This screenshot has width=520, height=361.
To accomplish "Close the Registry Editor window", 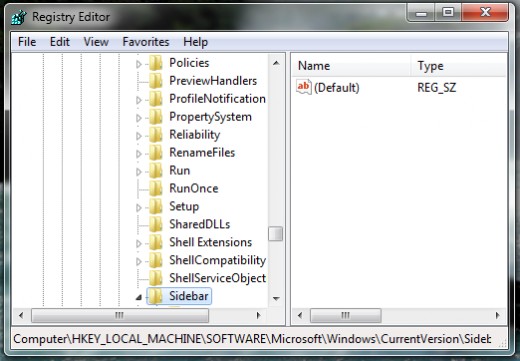I will point(485,13).
